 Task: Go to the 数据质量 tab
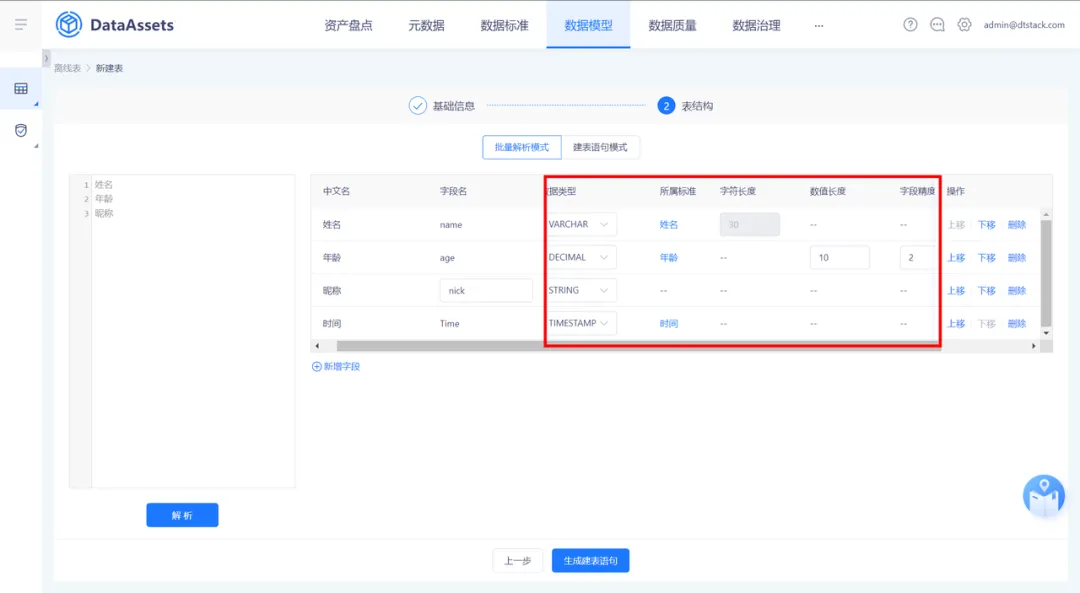pyautogui.click(x=672, y=25)
